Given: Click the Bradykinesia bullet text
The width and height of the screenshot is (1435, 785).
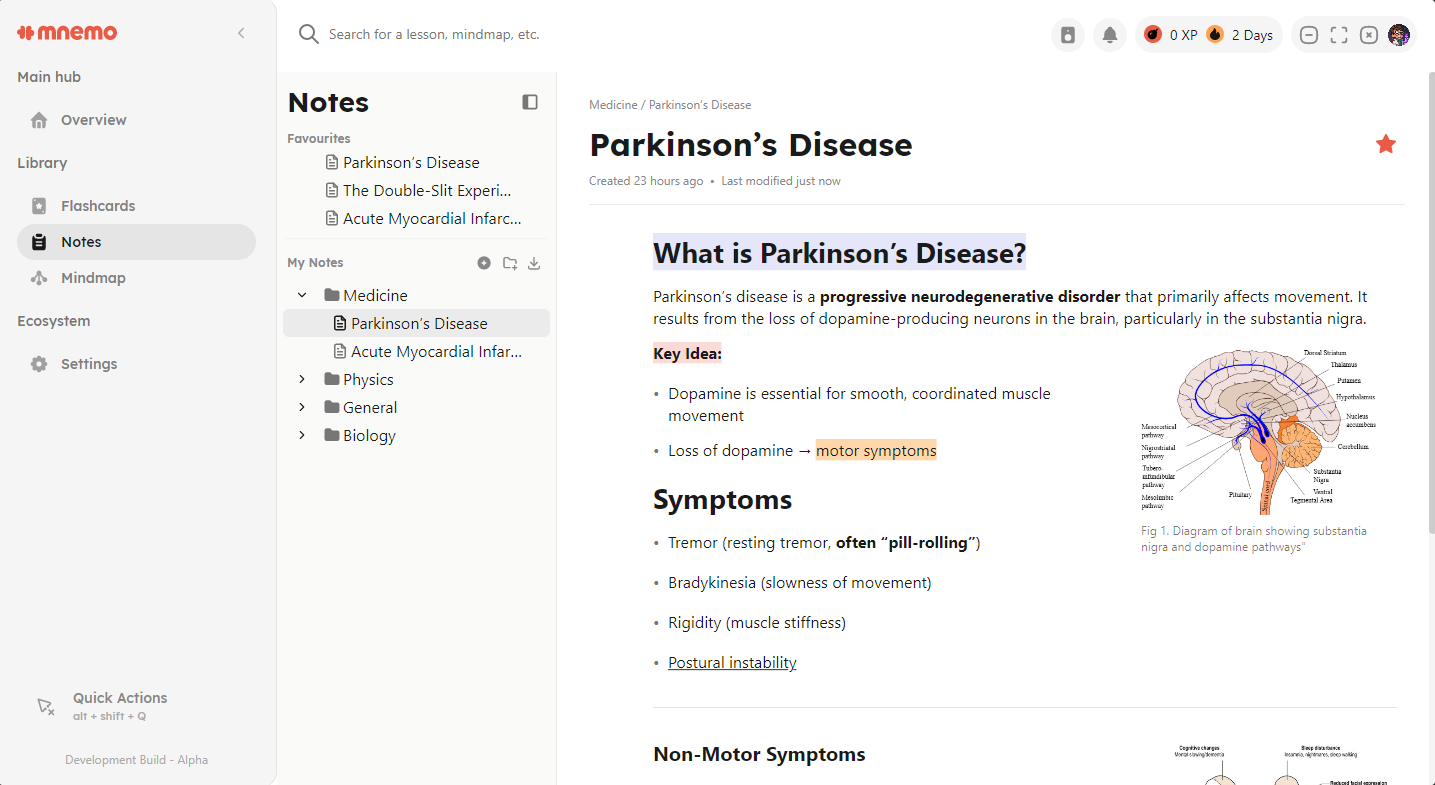Looking at the screenshot, I should tap(800, 582).
